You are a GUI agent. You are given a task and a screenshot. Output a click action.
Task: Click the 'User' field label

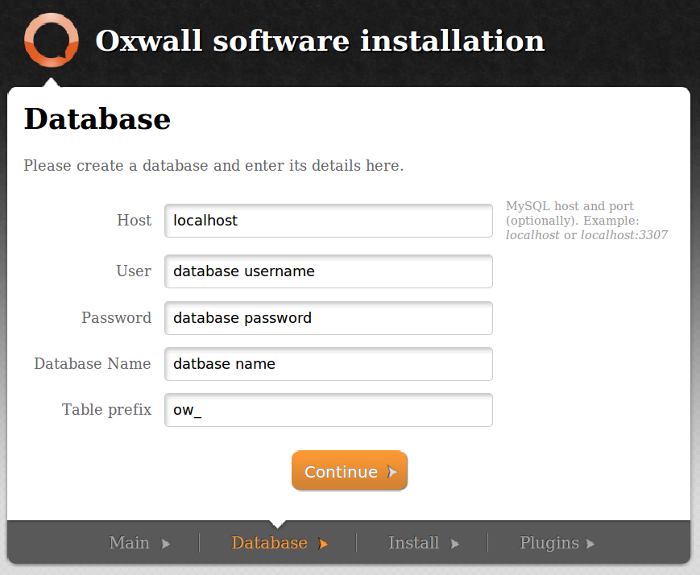click(x=134, y=271)
